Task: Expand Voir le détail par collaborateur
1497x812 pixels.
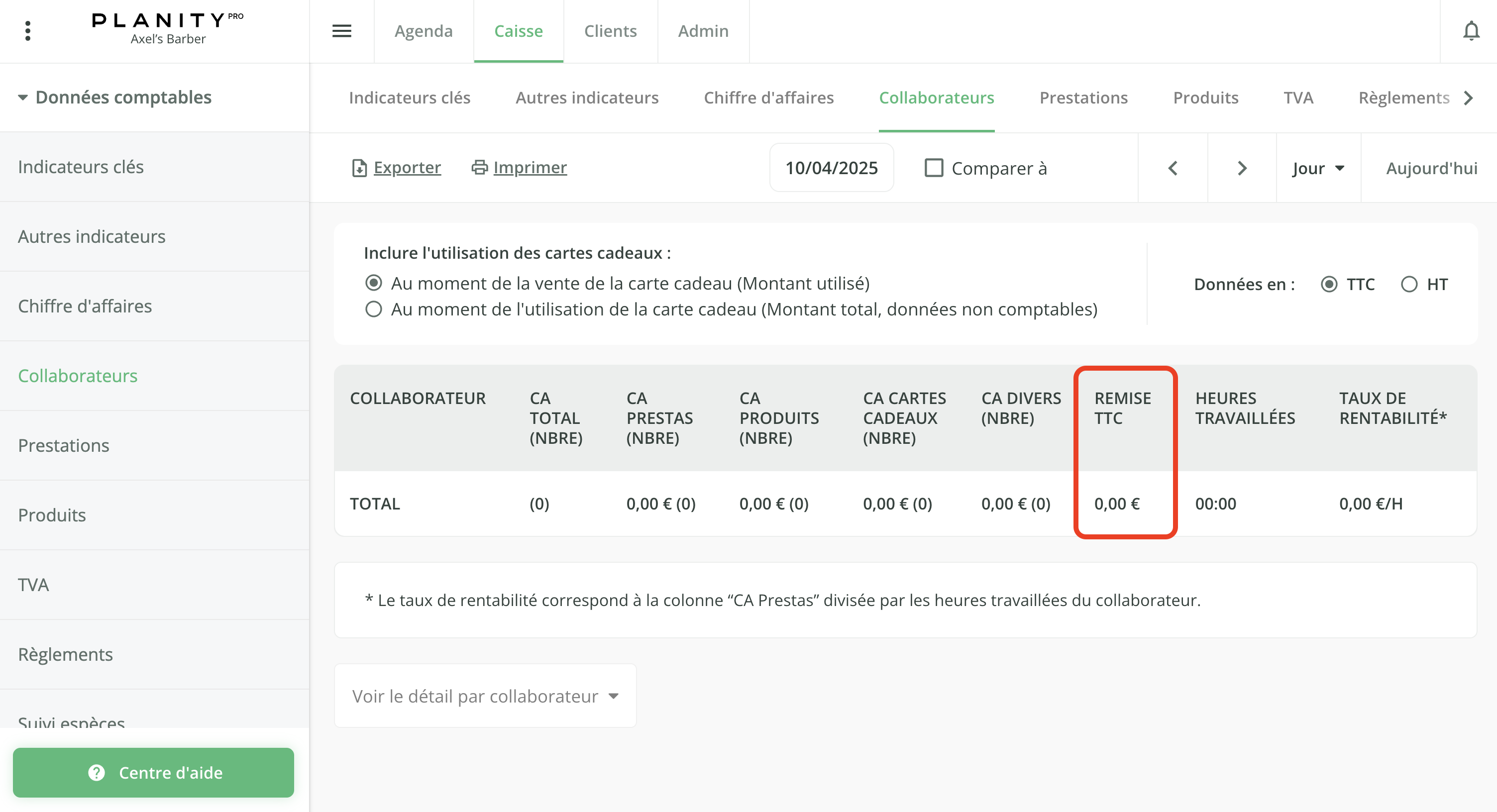Action: (485, 696)
